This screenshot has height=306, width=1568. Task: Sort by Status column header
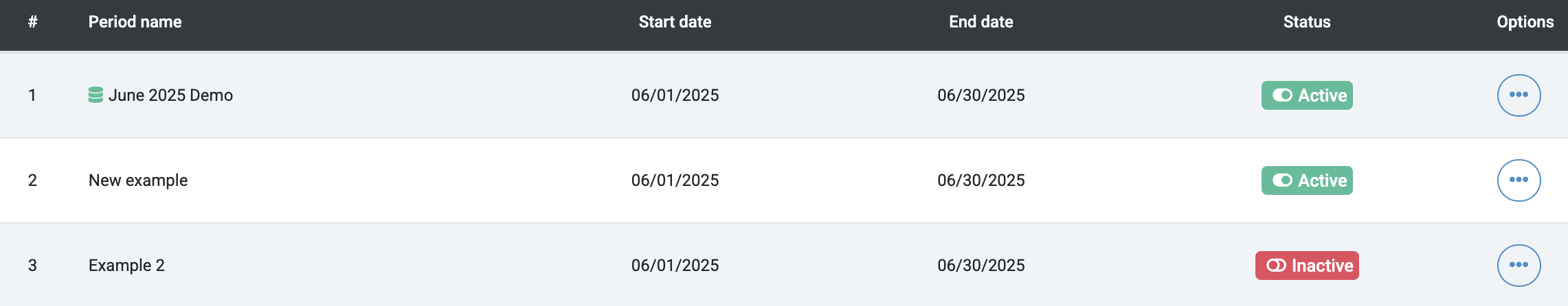1307,22
